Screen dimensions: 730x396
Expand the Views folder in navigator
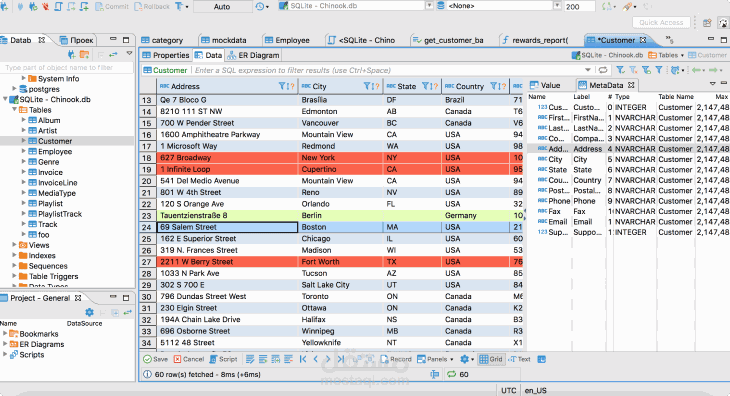[14, 245]
